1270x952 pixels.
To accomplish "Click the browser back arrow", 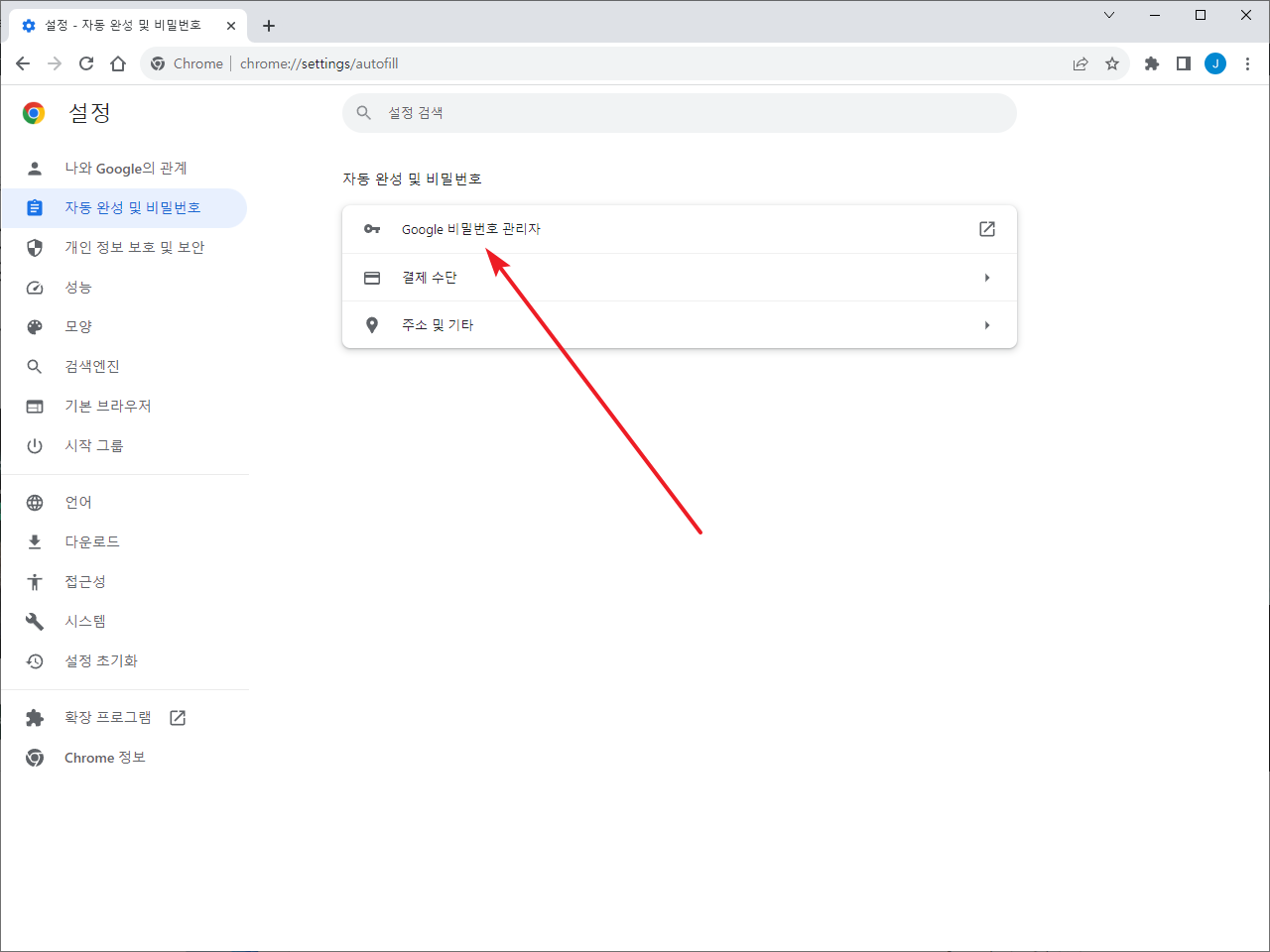I will pos(23,63).
